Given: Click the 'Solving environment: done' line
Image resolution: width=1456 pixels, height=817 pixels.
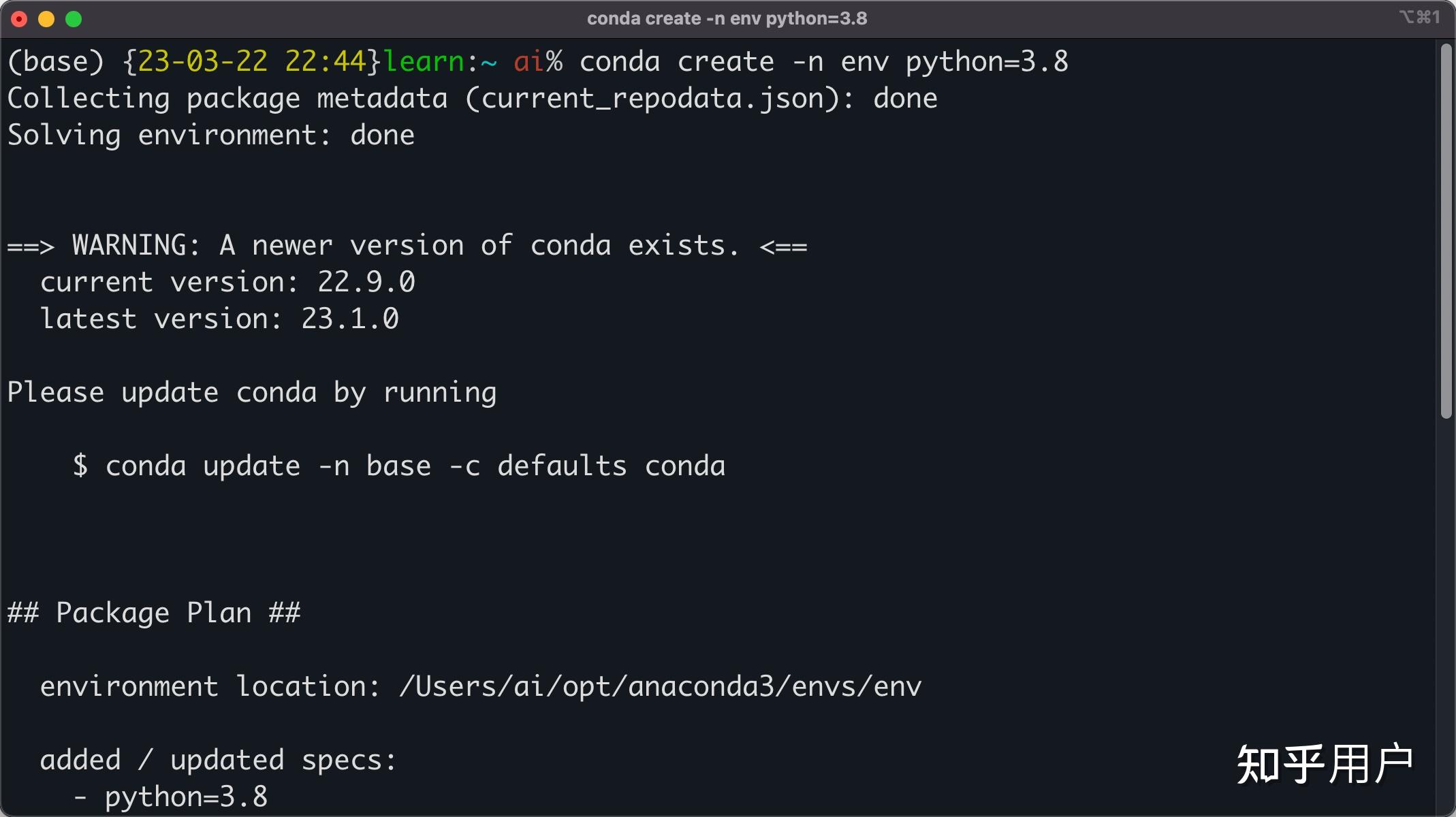Looking at the screenshot, I should pos(210,135).
